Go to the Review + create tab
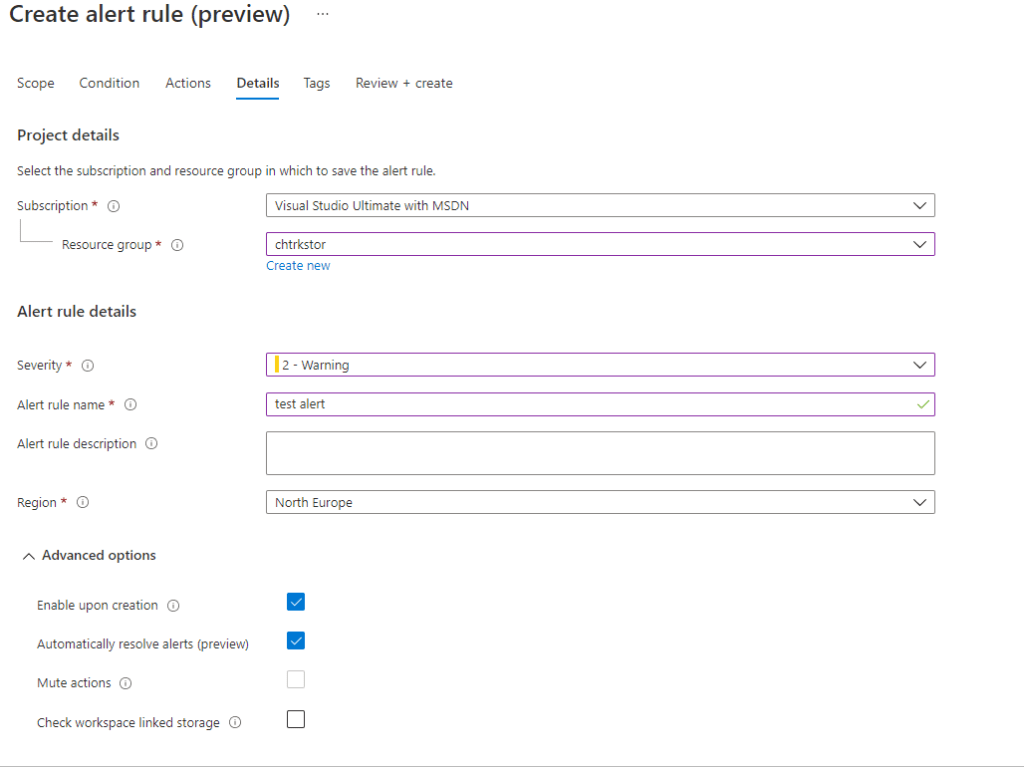 [404, 83]
